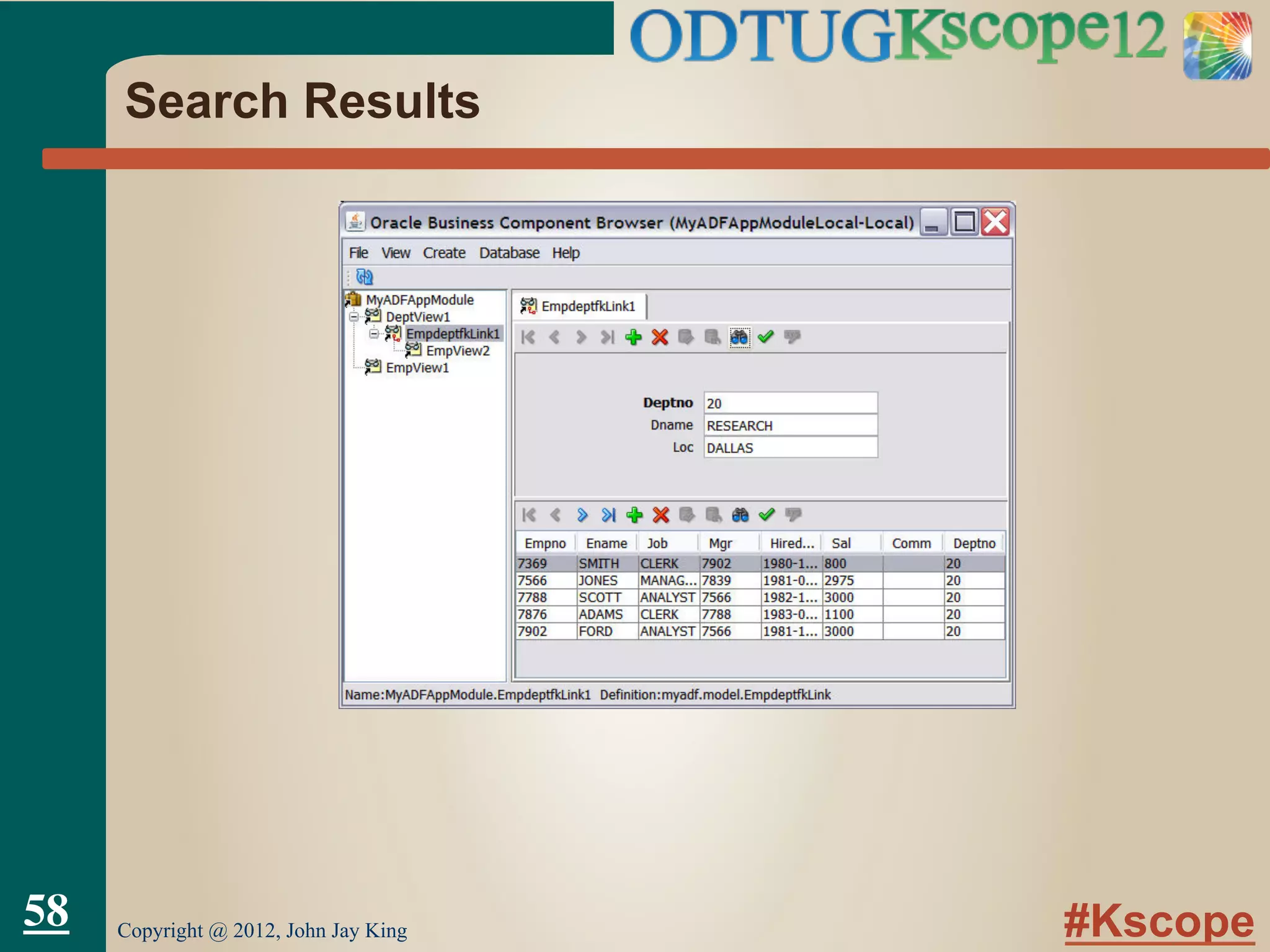
Task: Go to first record in upper Dept toolbar
Action: click(528, 337)
